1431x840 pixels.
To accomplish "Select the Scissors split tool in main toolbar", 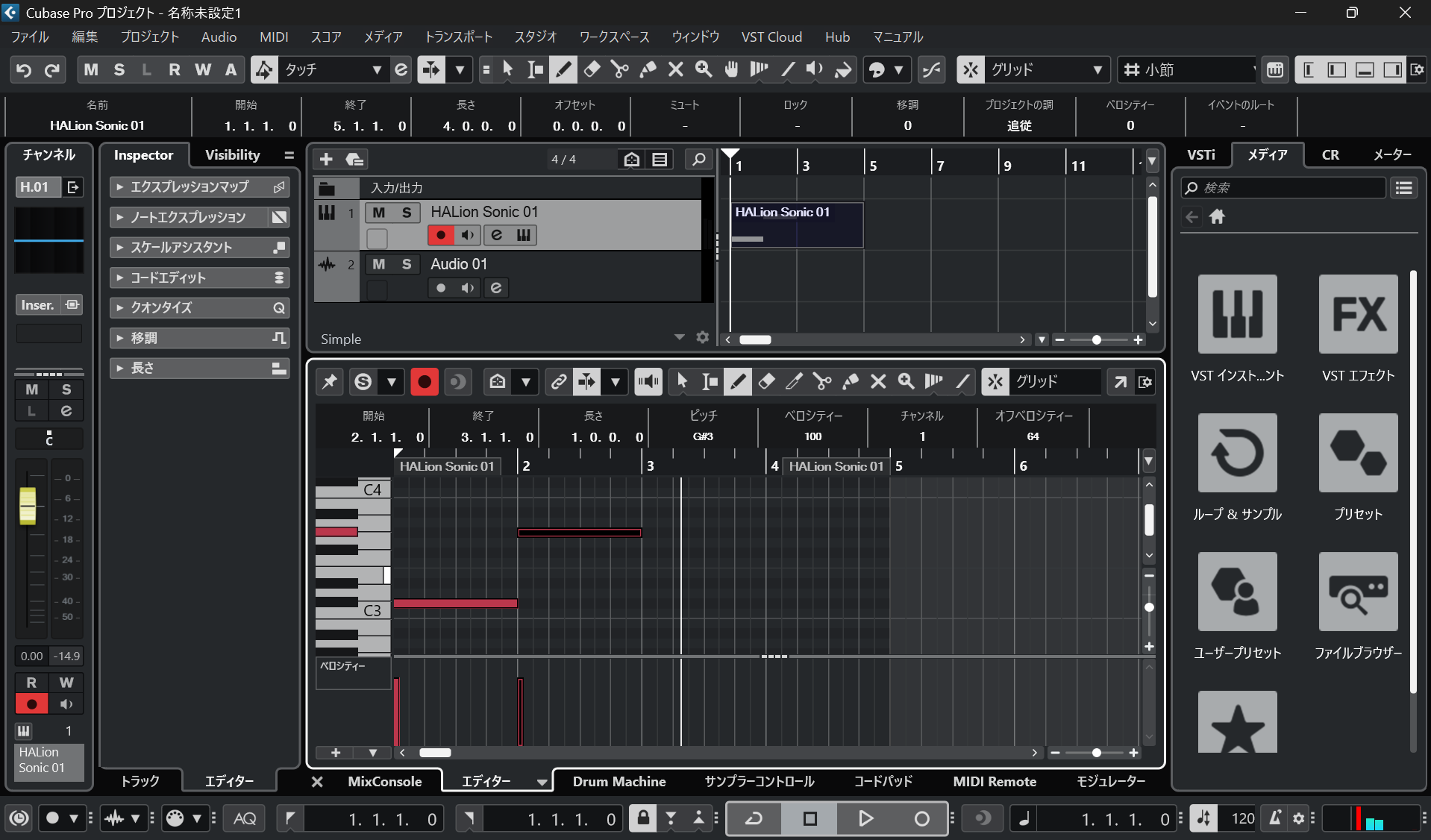I will [x=619, y=69].
